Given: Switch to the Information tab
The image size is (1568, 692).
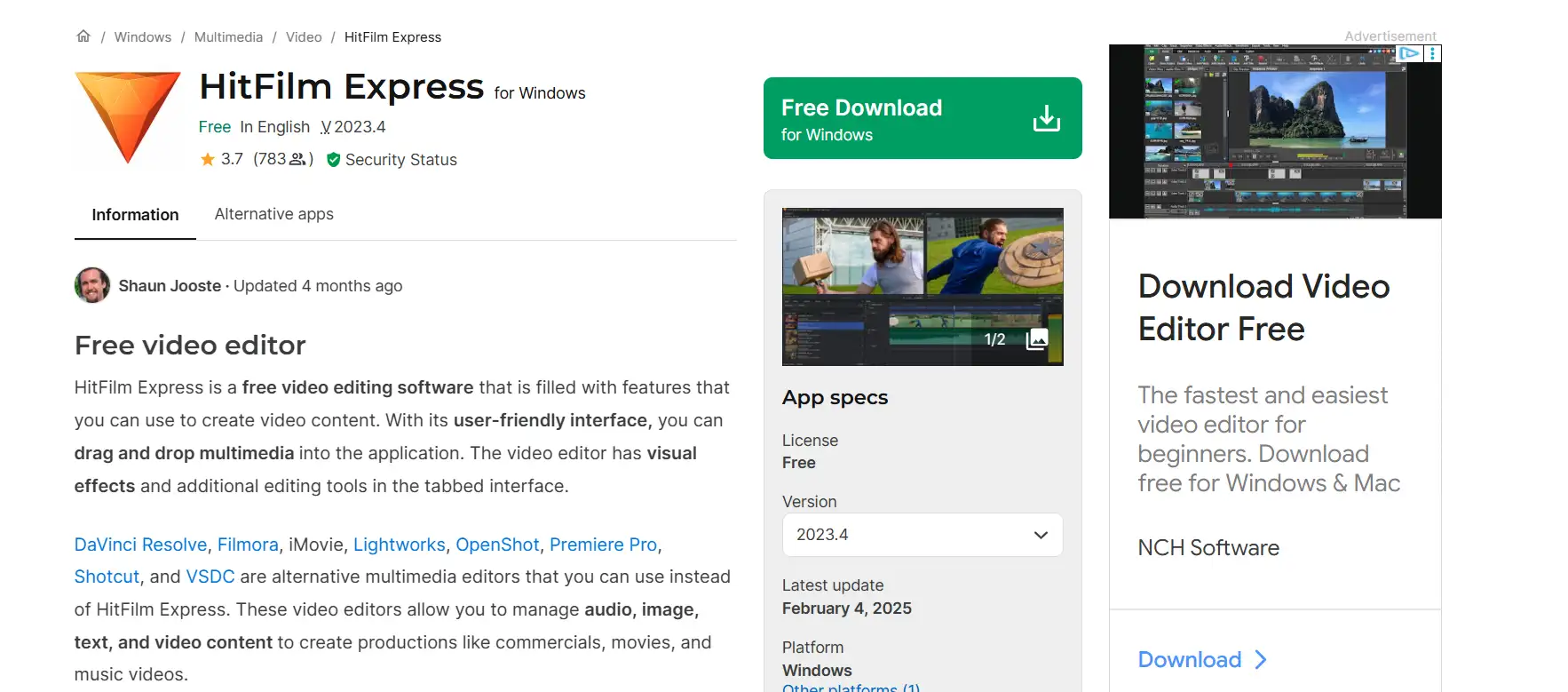Looking at the screenshot, I should [135, 215].
